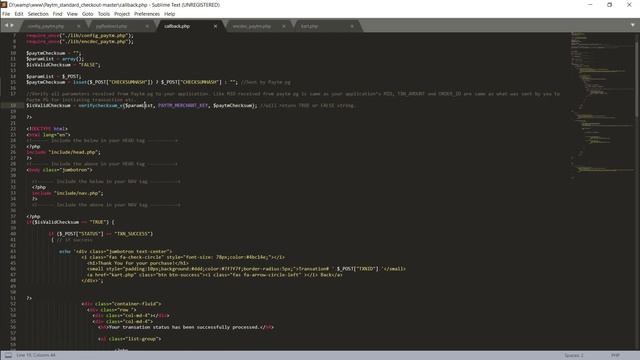Click line number 18 in the gutter
640x360 pixels.
(x=13, y=106)
